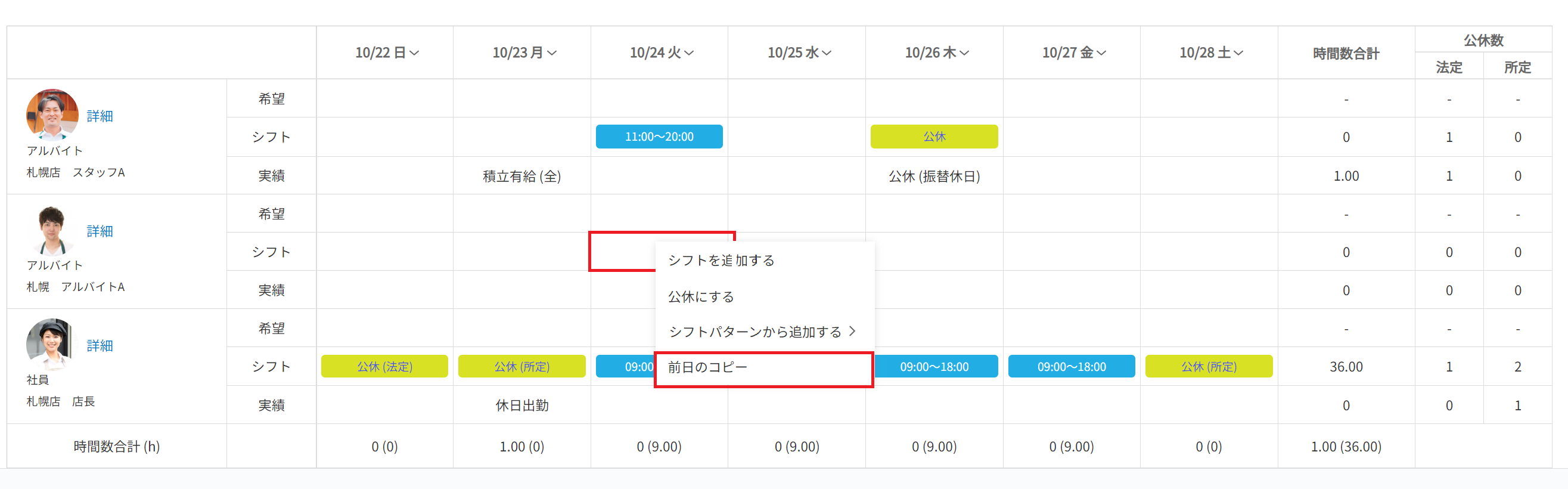Open the 10/23 月 column dropdown
This screenshot has width=1568, height=489.
point(524,53)
